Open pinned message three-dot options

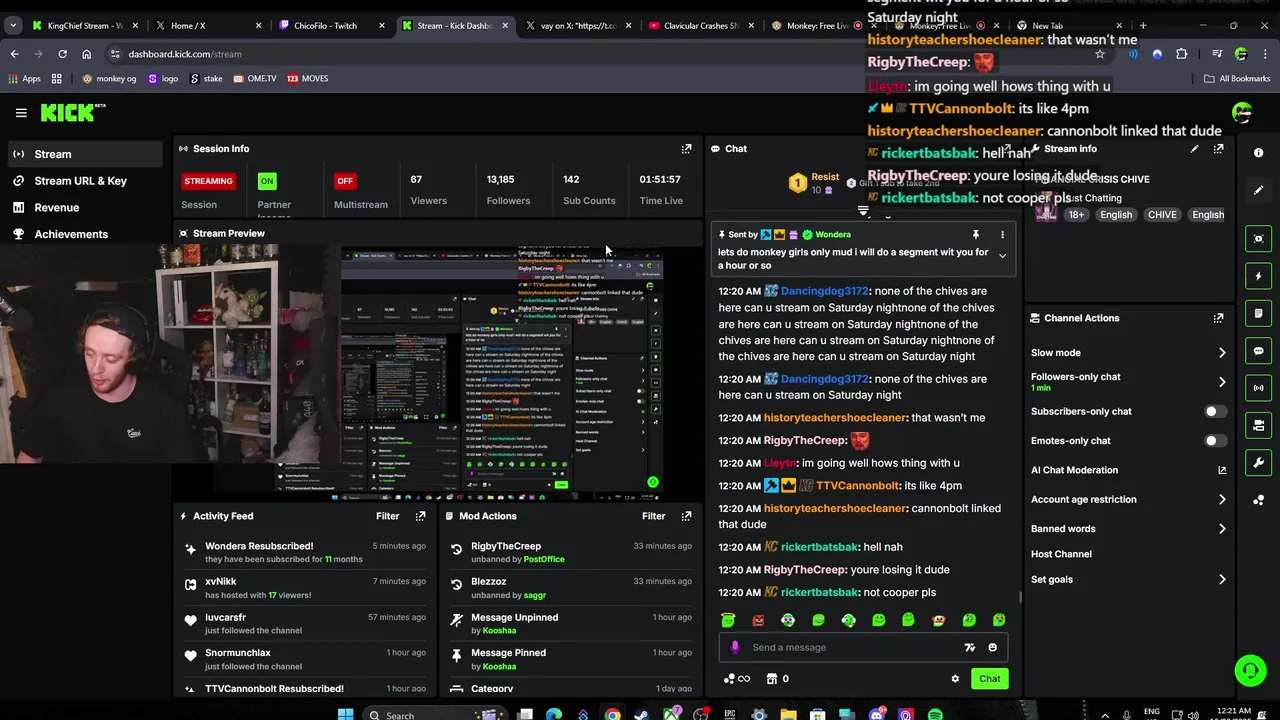point(1002,234)
